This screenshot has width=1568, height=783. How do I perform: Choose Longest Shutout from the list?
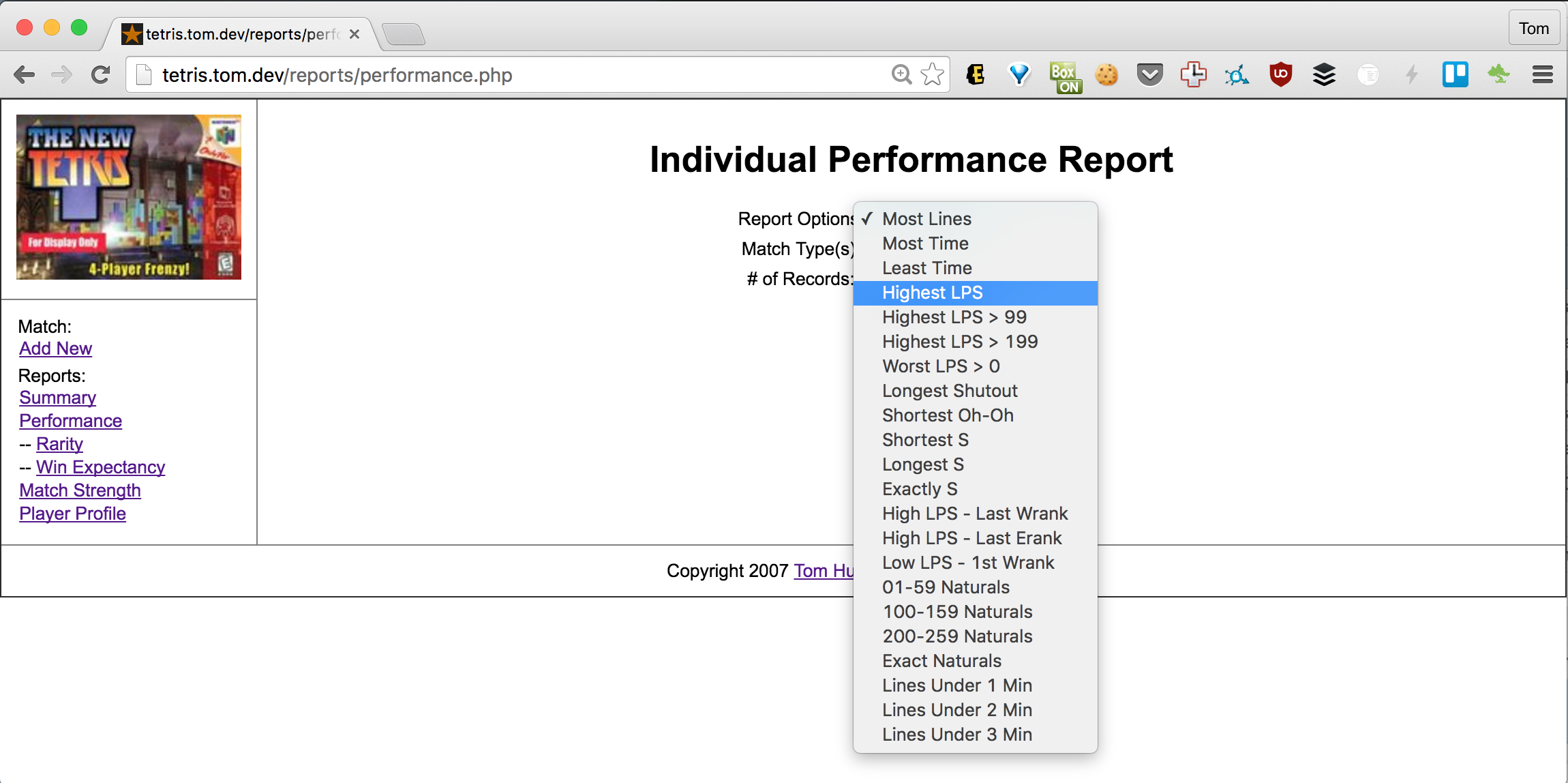(949, 391)
